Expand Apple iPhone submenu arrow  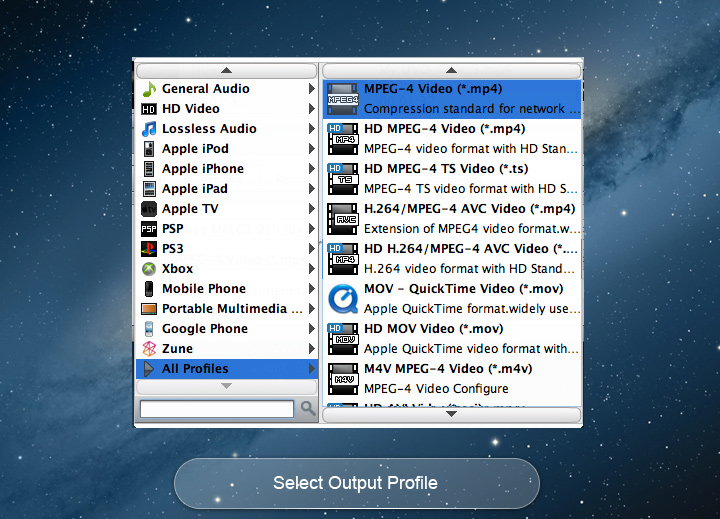[x=312, y=169]
